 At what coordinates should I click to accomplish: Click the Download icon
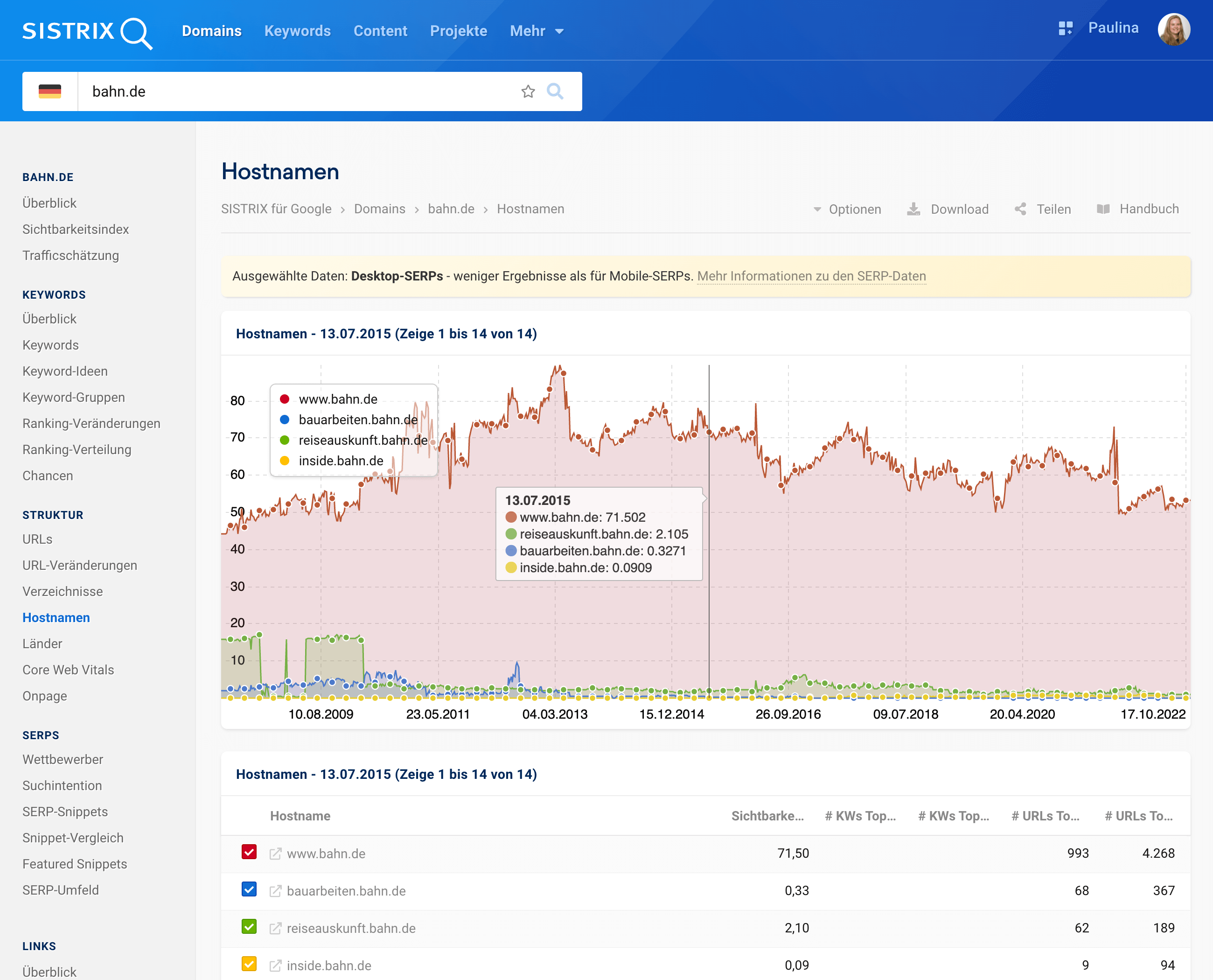[x=913, y=210]
